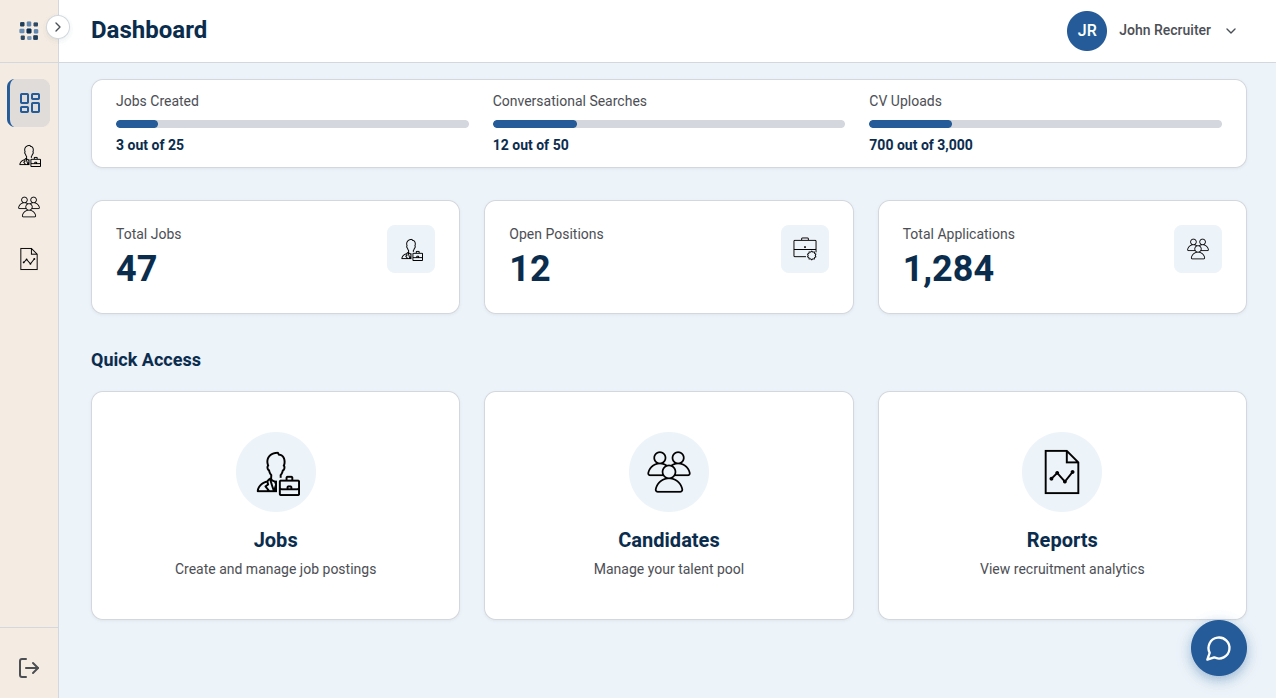Open the app grid launcher icon
The width and height of the screenshot is (1276, 698).
coord(29,31)
